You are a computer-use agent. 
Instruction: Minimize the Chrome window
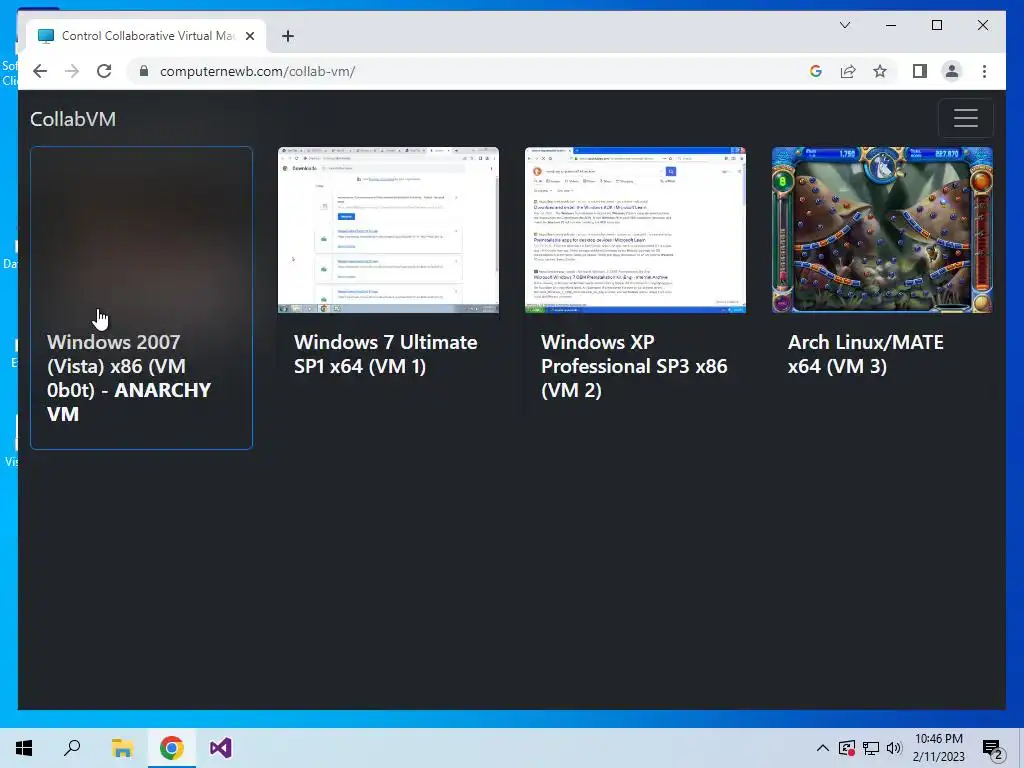[x=891, y=25]
